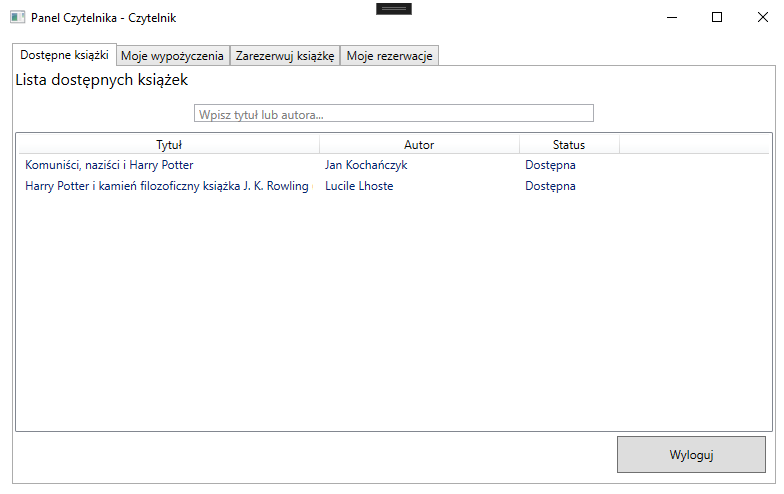Click author Jan Kochańczyk cell
The width and height of the screenshot is (784, 494).
(366, 165)
